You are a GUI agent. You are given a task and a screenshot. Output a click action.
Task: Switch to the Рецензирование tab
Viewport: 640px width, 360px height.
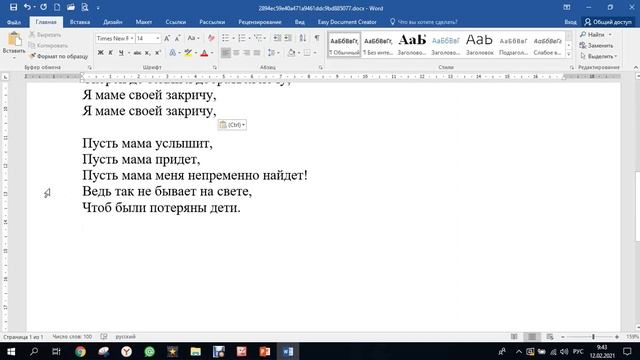(260, 22)
